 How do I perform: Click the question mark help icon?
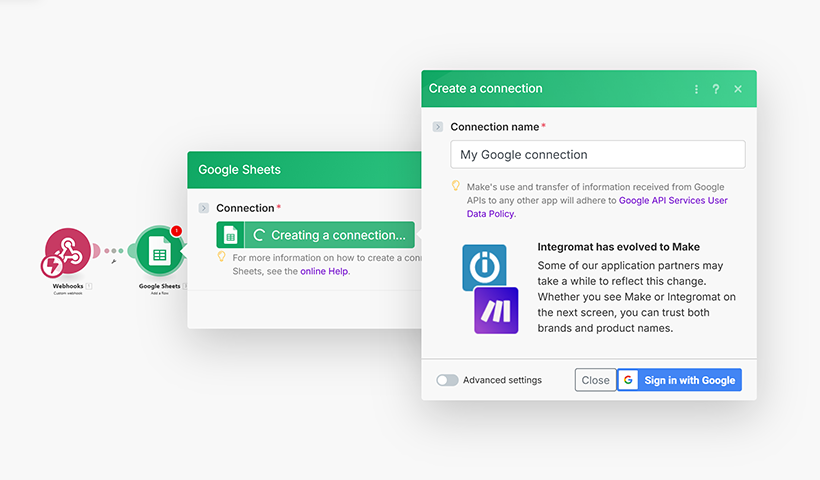[x=716, y=89]
